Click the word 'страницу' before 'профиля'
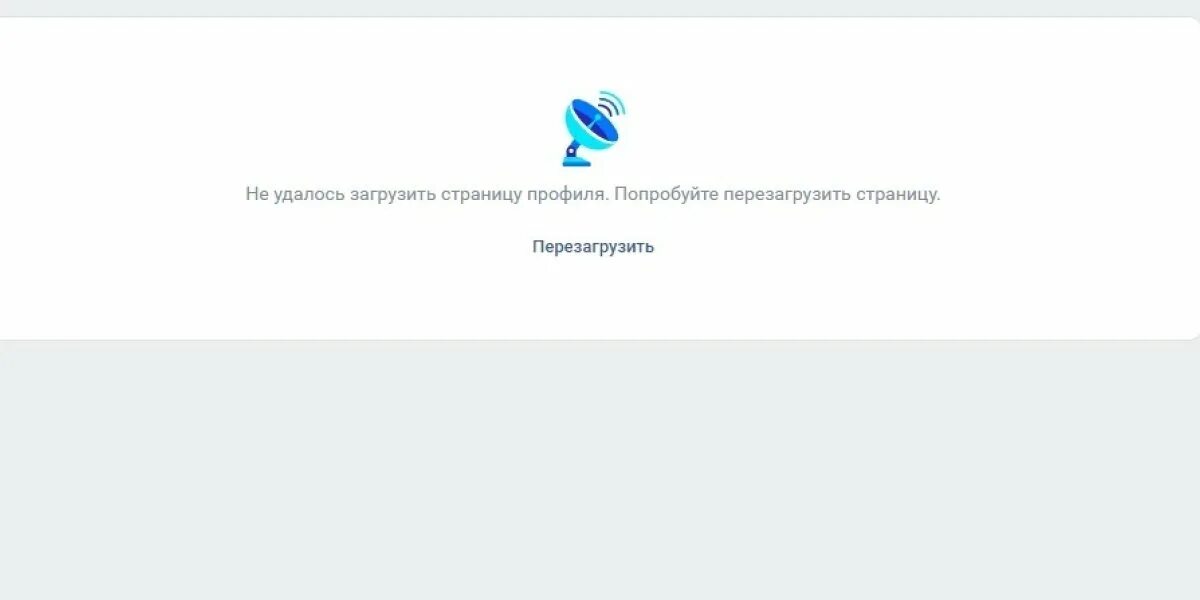 pos(481,194)
